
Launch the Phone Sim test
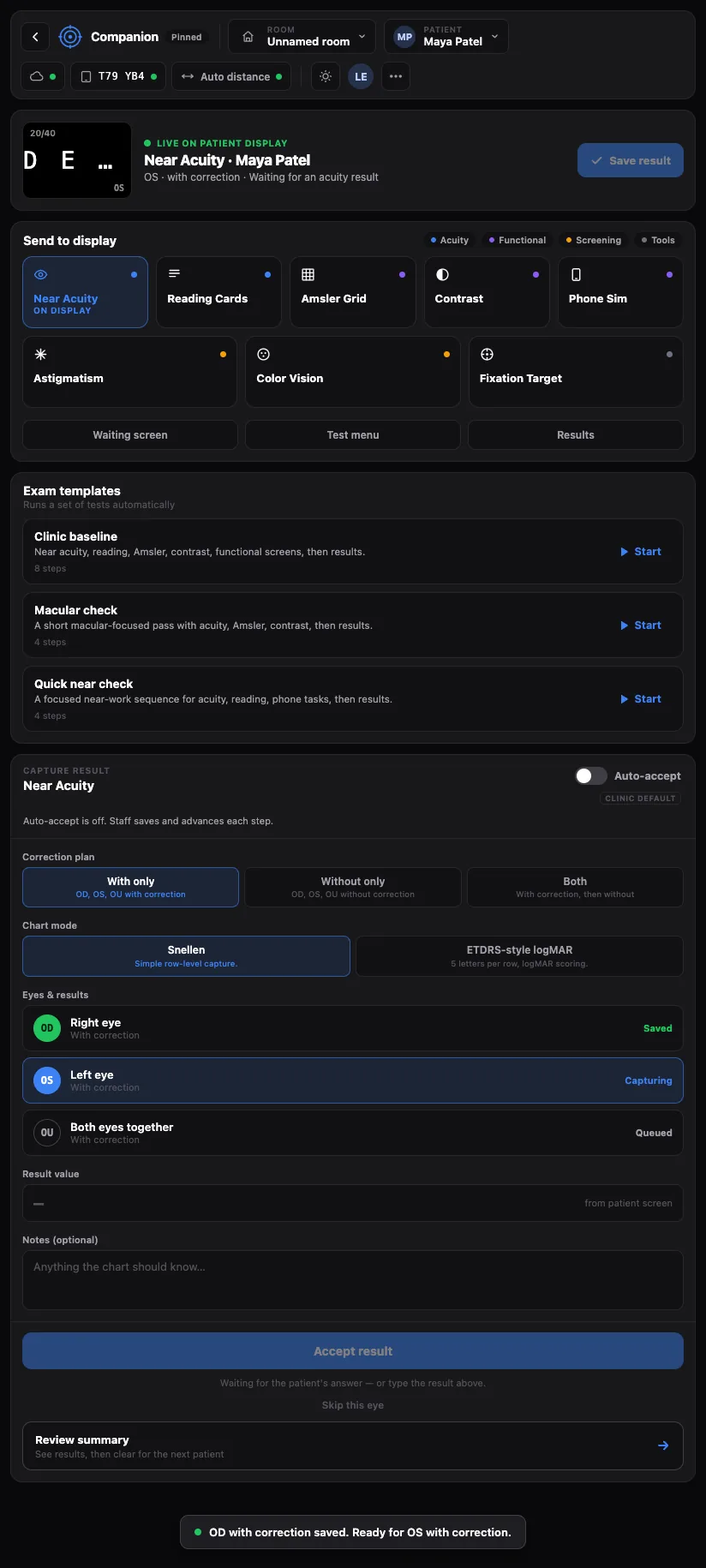point(620,292)
